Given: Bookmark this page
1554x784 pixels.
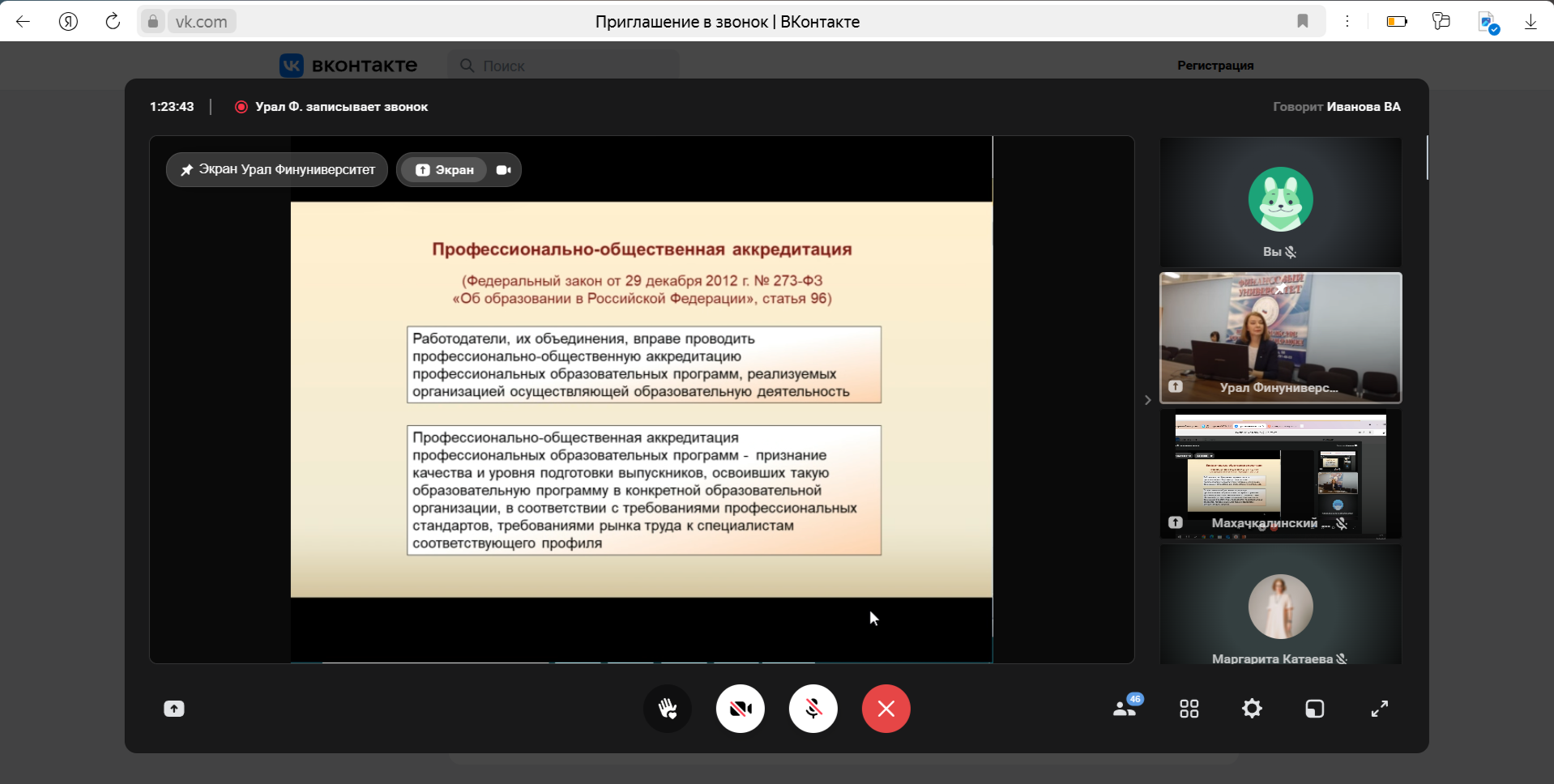Looking at the screenshot, I should click(1303, 21).
